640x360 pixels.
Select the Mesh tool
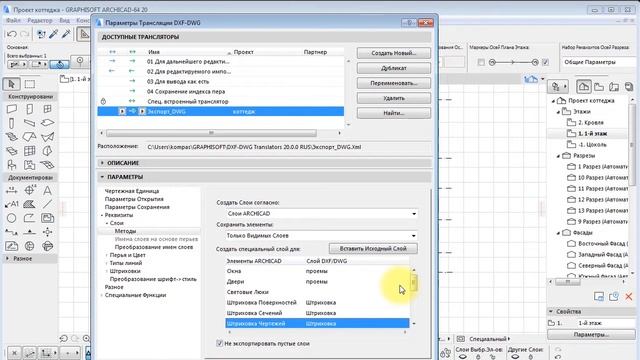click(x=47, y=165)
